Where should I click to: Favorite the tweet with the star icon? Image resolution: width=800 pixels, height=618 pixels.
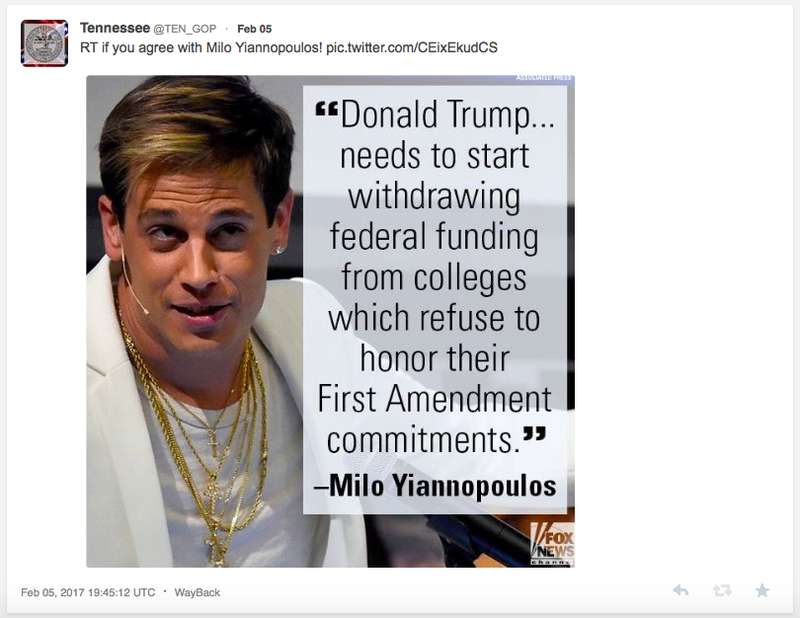[x=762, y=590]
